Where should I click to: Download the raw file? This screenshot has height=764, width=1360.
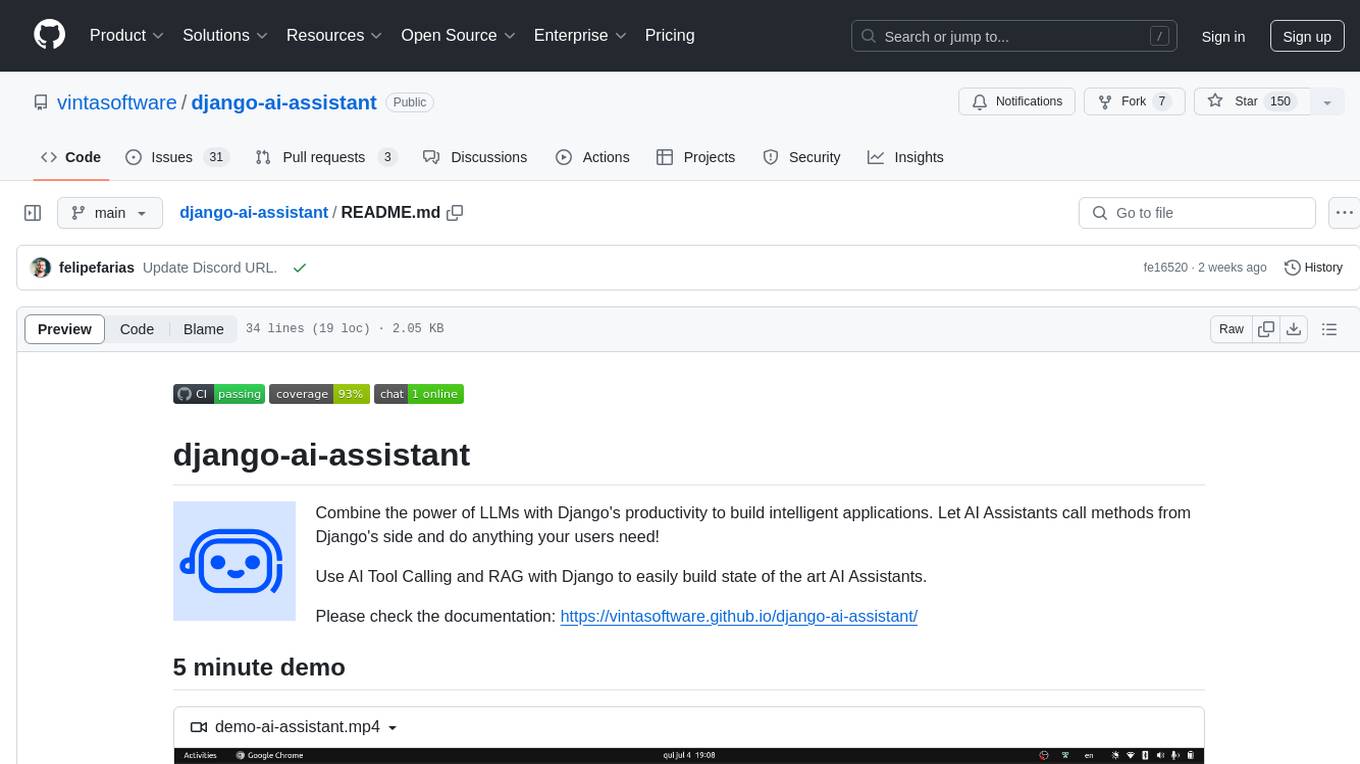point(1293,329)
